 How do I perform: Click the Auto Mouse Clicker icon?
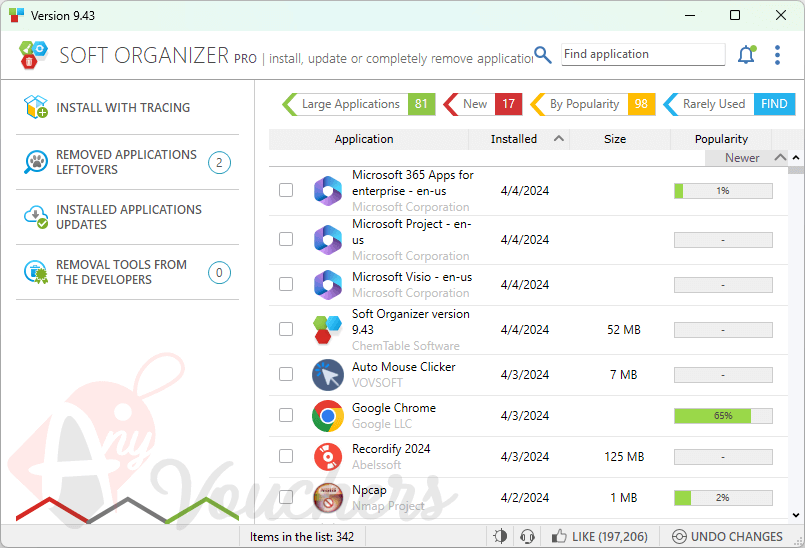[x=328, y=374]
